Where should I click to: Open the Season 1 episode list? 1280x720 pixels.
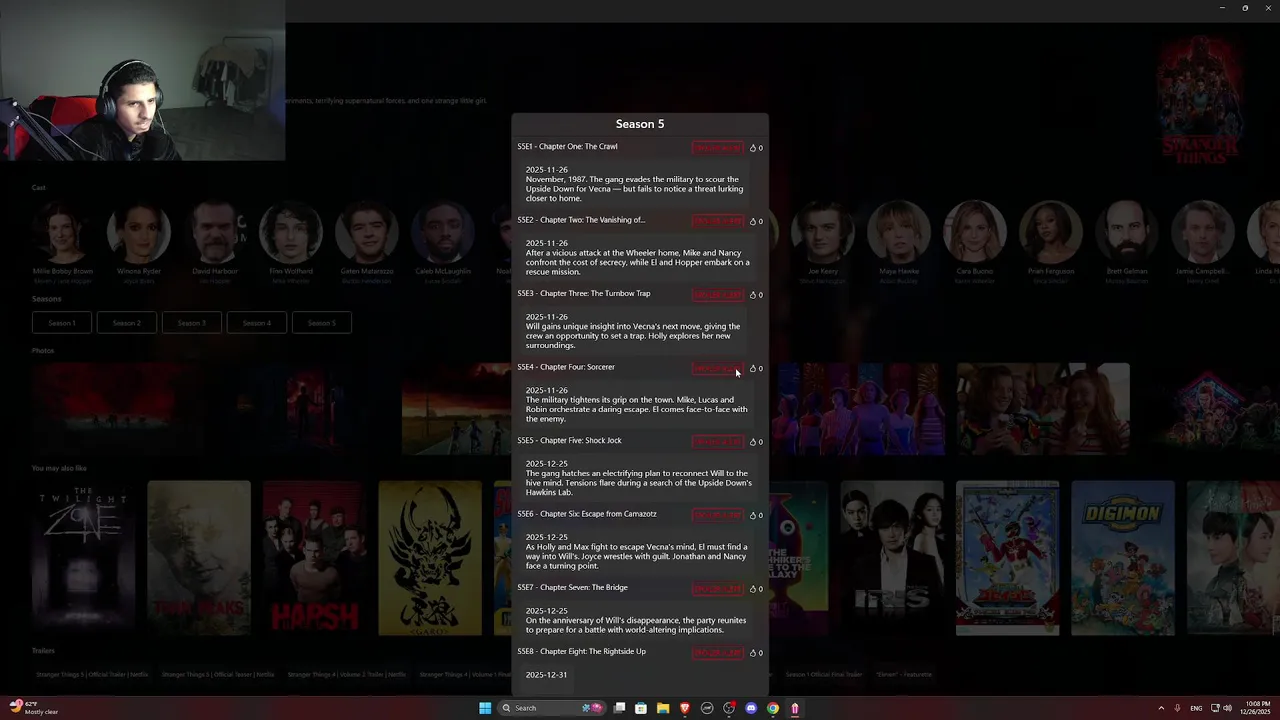pos(62,323)
